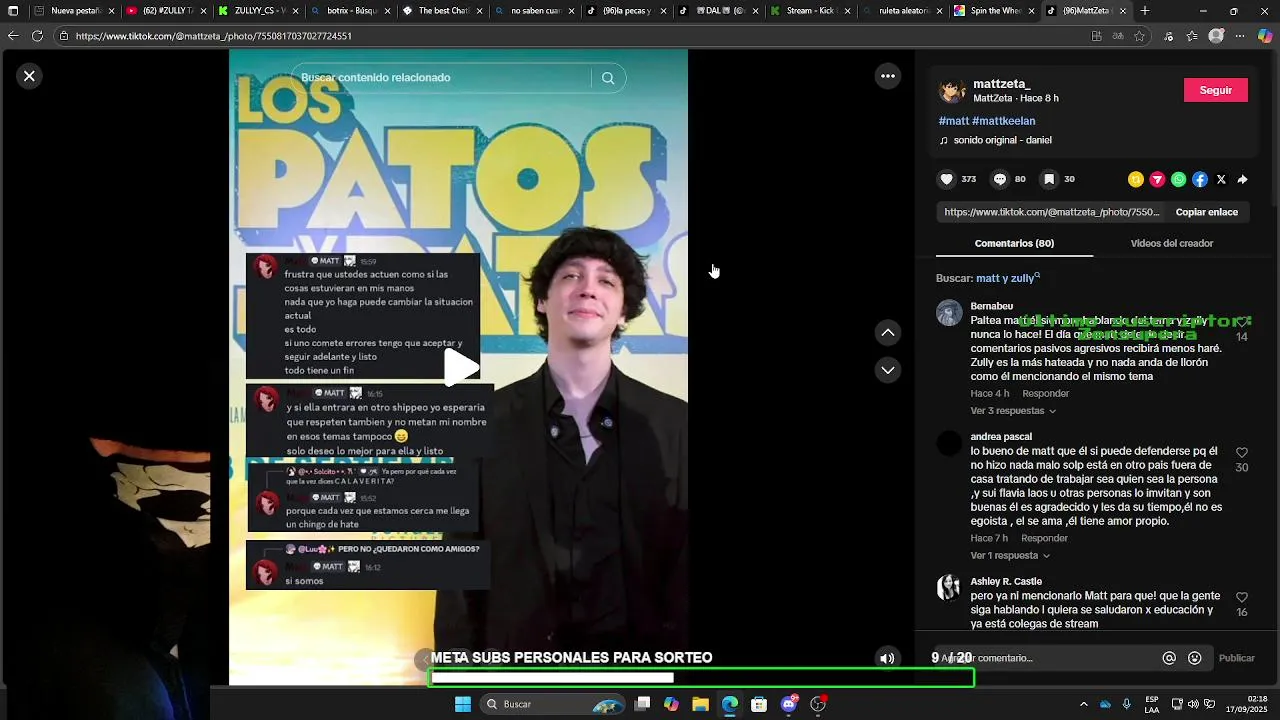Open the commenter name 'andrea pascal'
Image resolution: width=1280 pixels, height=720 pixels.
pos(1000,437)
